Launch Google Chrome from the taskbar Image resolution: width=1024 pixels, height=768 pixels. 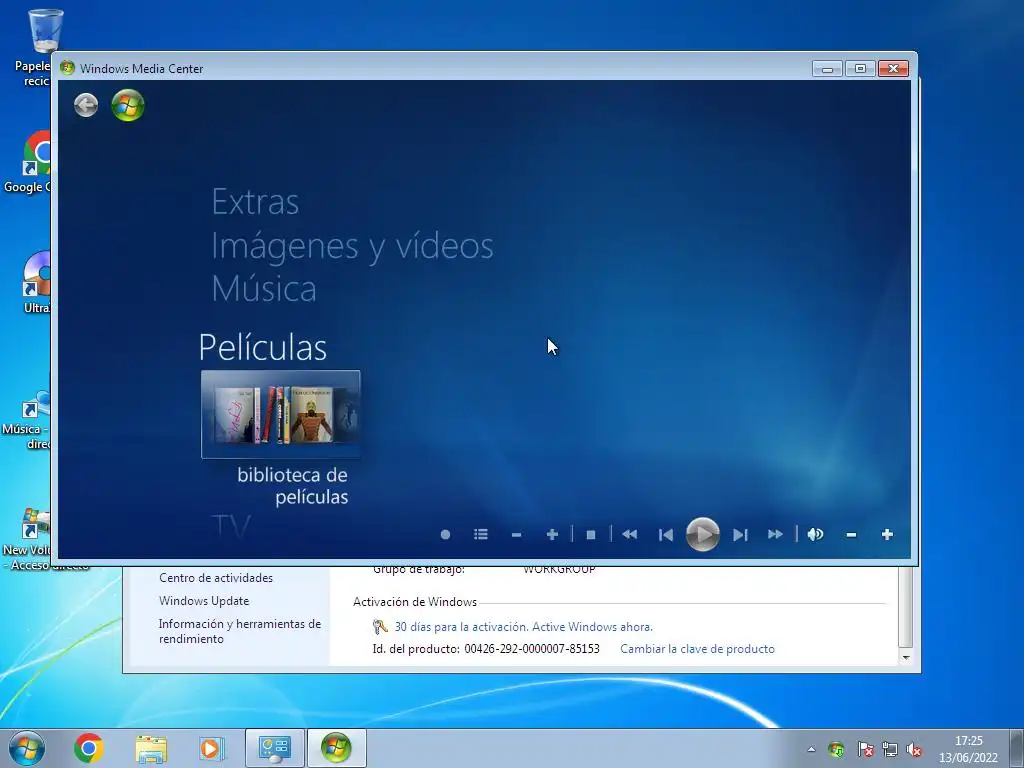89,748
